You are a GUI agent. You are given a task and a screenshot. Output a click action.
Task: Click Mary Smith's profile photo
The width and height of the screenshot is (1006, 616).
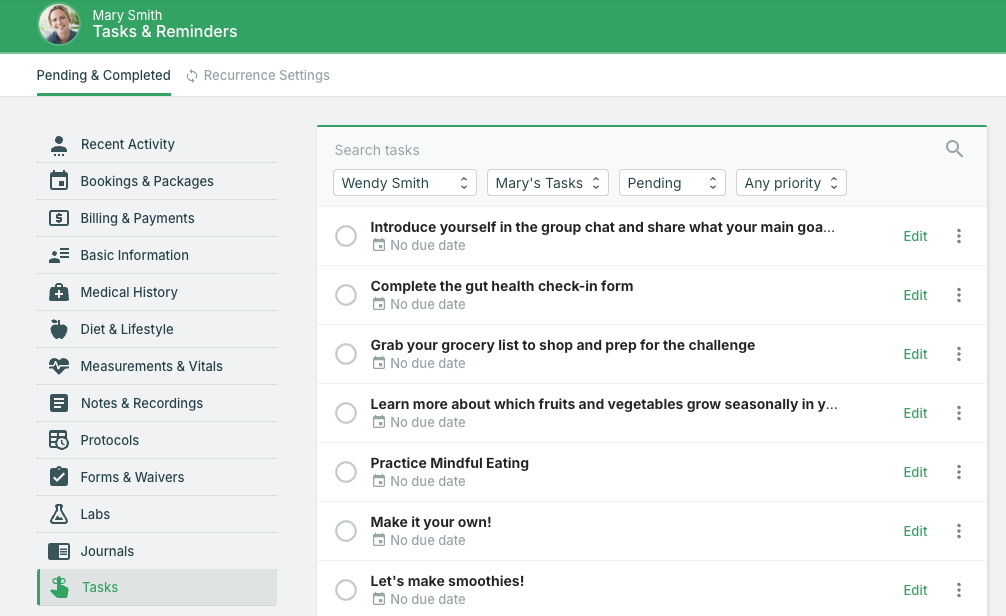pos(59,24)
